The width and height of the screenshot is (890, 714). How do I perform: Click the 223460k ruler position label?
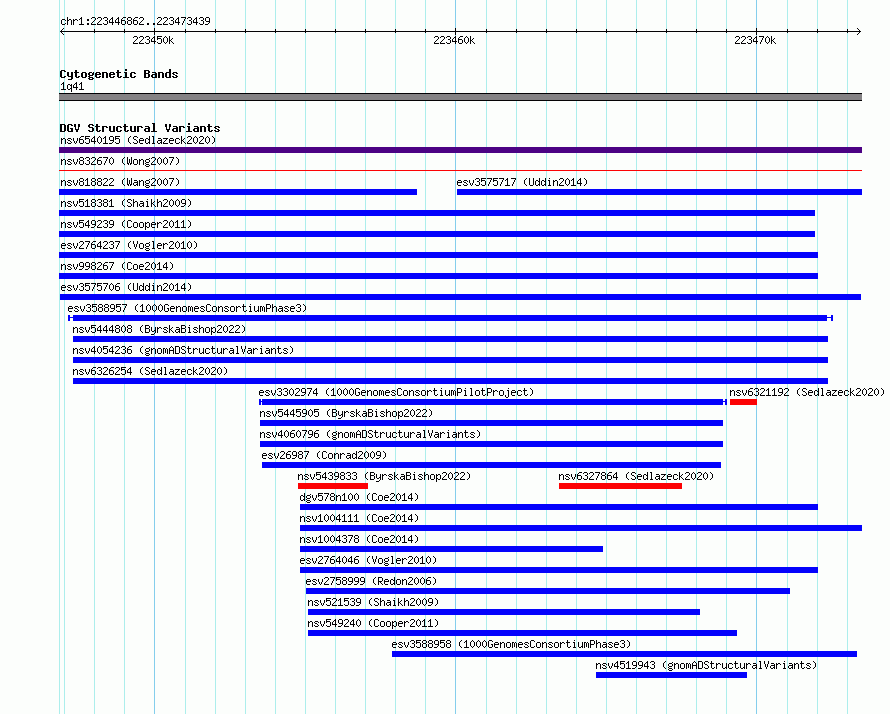pyautogui.click(x=454, y=40)
